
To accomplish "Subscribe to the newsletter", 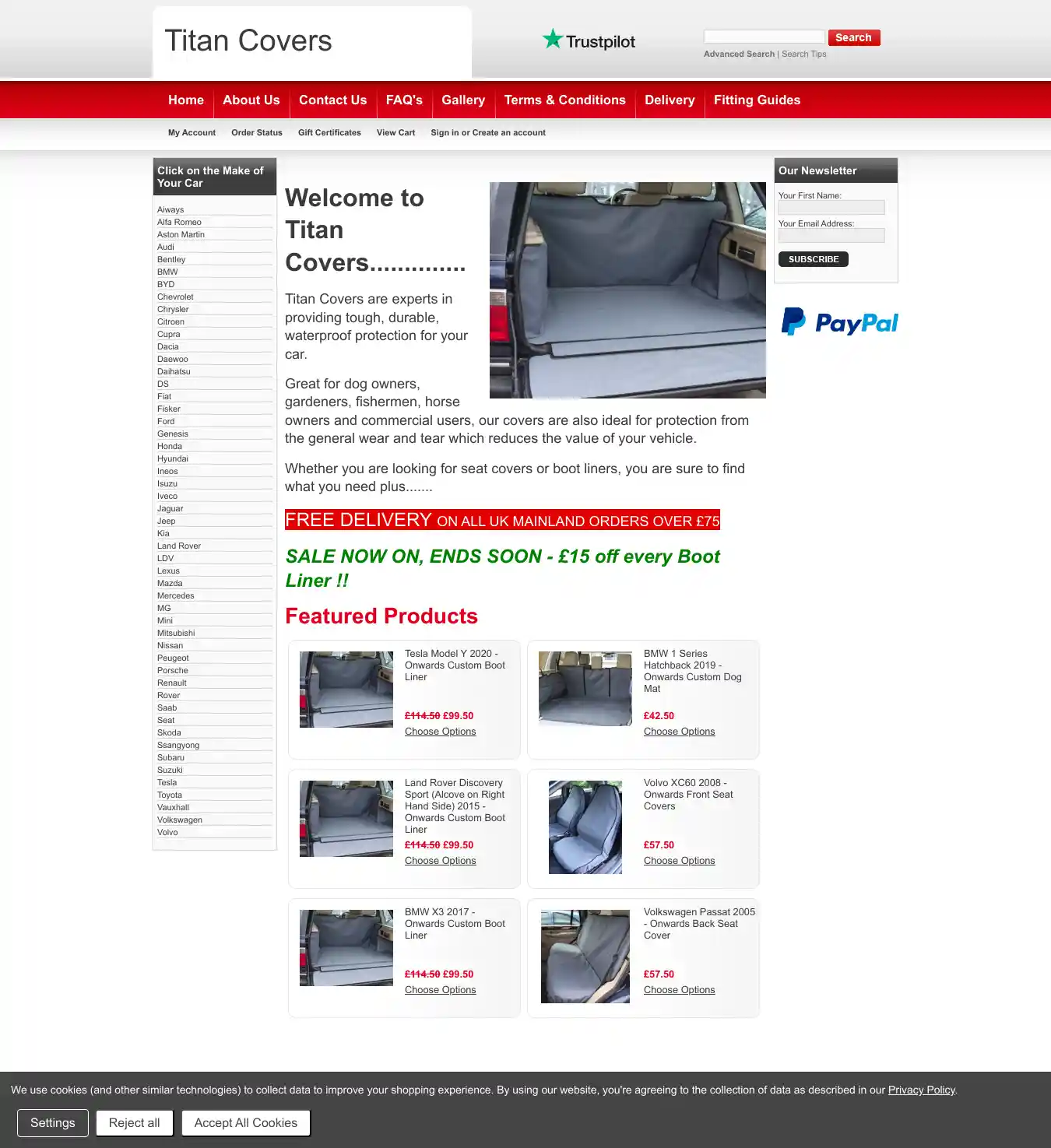I will click(x=813, y=259).
